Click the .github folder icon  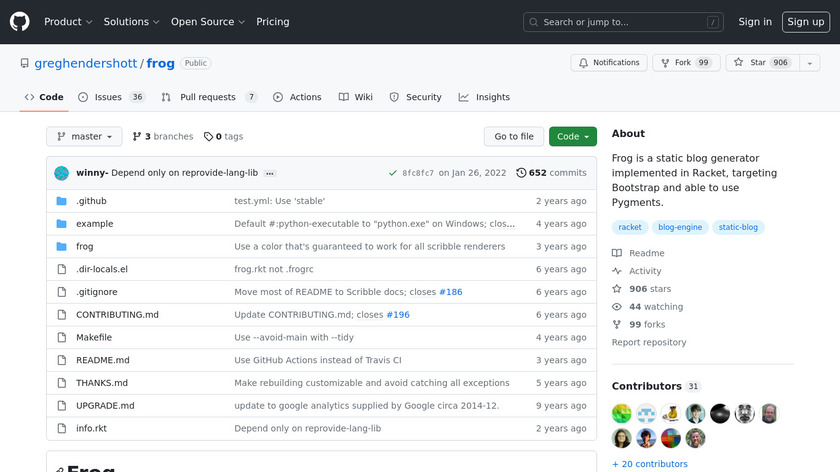(x=61, y=201)
